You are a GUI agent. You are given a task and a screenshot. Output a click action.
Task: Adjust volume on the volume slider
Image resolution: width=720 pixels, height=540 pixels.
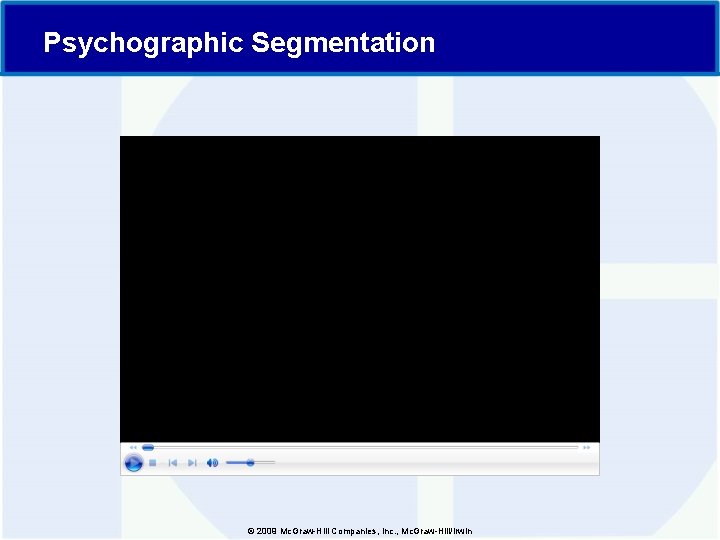pos(251,462)
